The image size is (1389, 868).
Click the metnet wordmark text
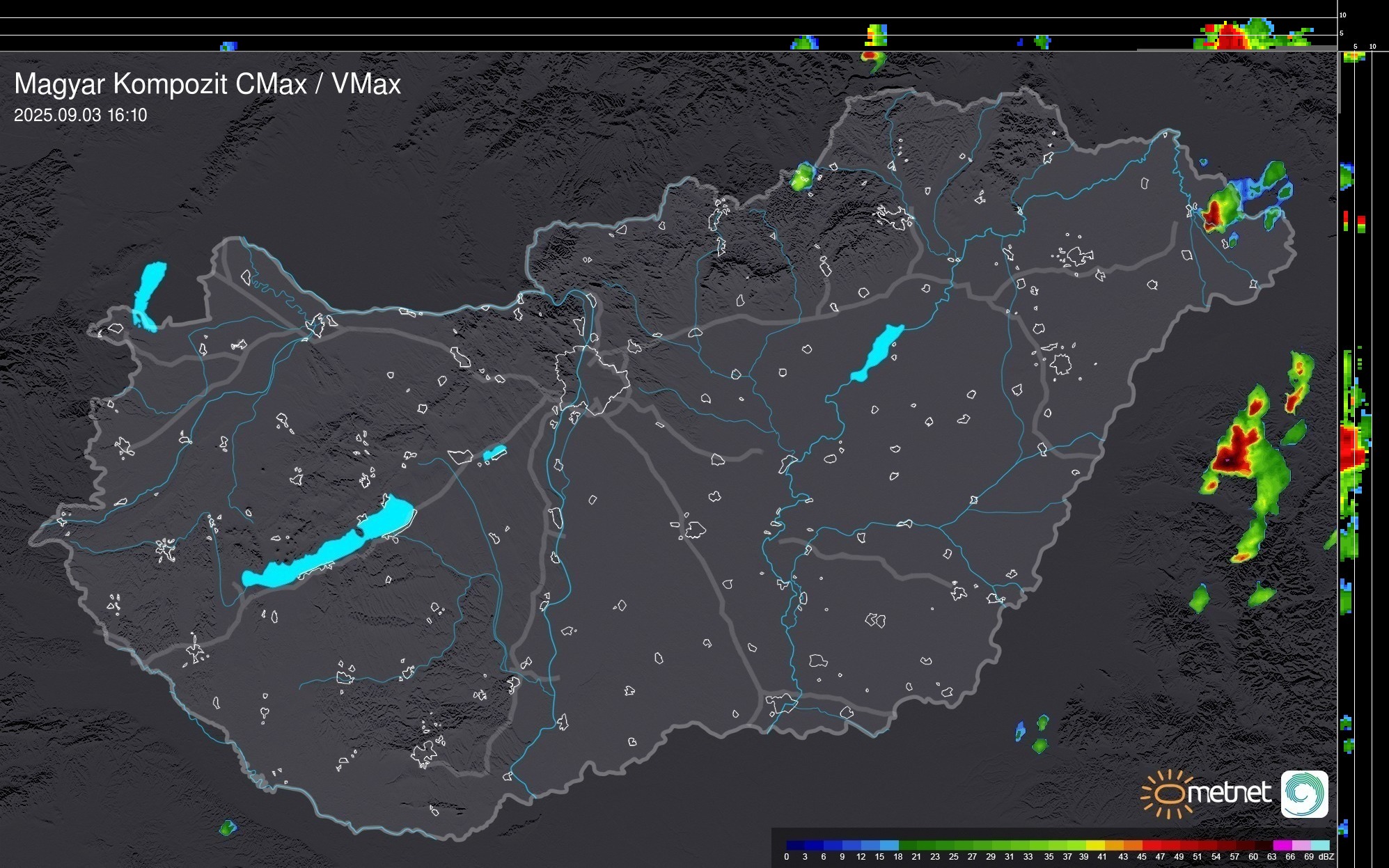coord(1230,794)
